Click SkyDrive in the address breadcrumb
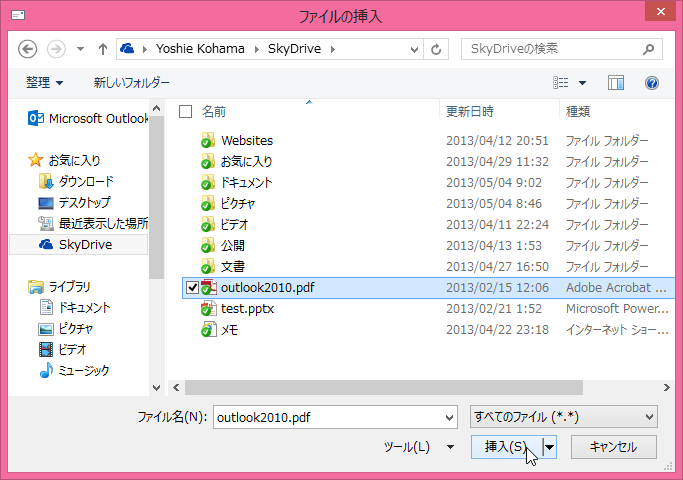The width and height of the screenshot is (683, 480). pos(294,49)
